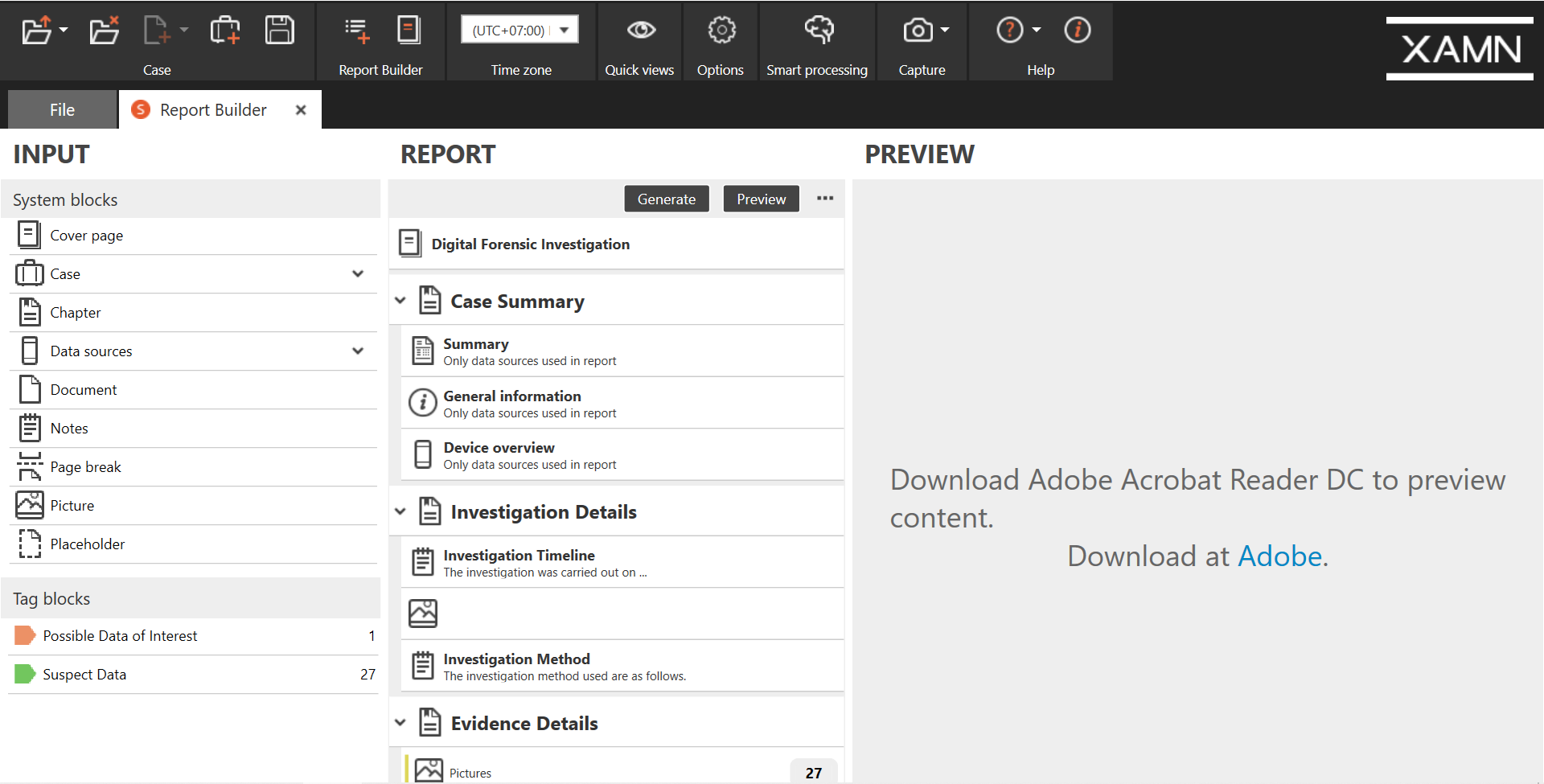Expand the Case system block chevron
This screenshot has width=1544, height=784.
tap(358, 274)
